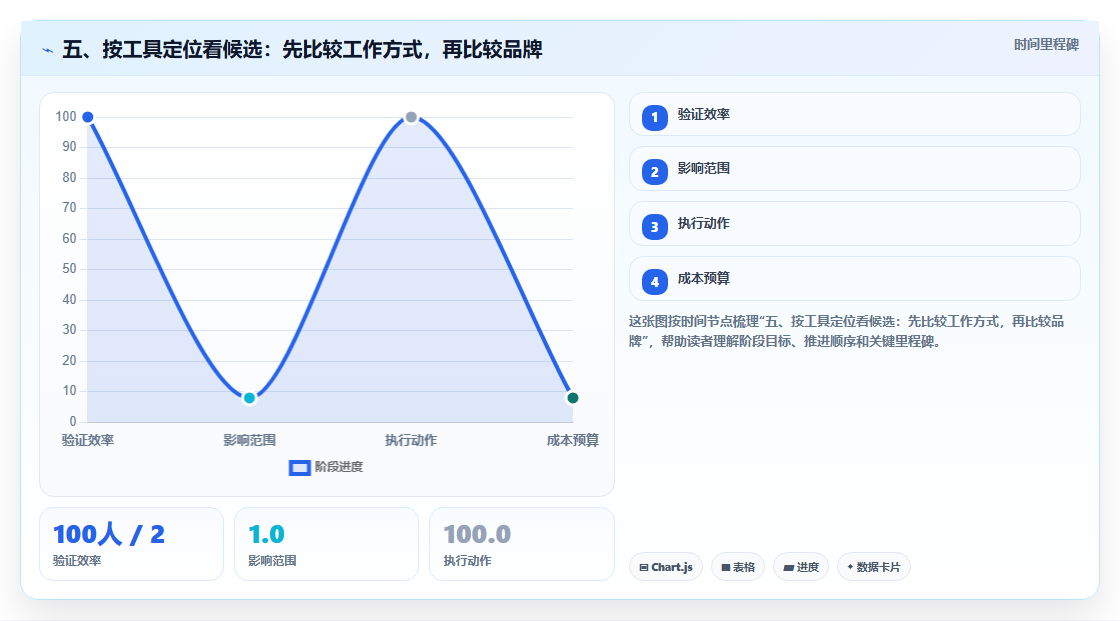The height and width of the screenshot is (621, 1120).
Task: Click the y-axis value 0
Action: [73, 422]
